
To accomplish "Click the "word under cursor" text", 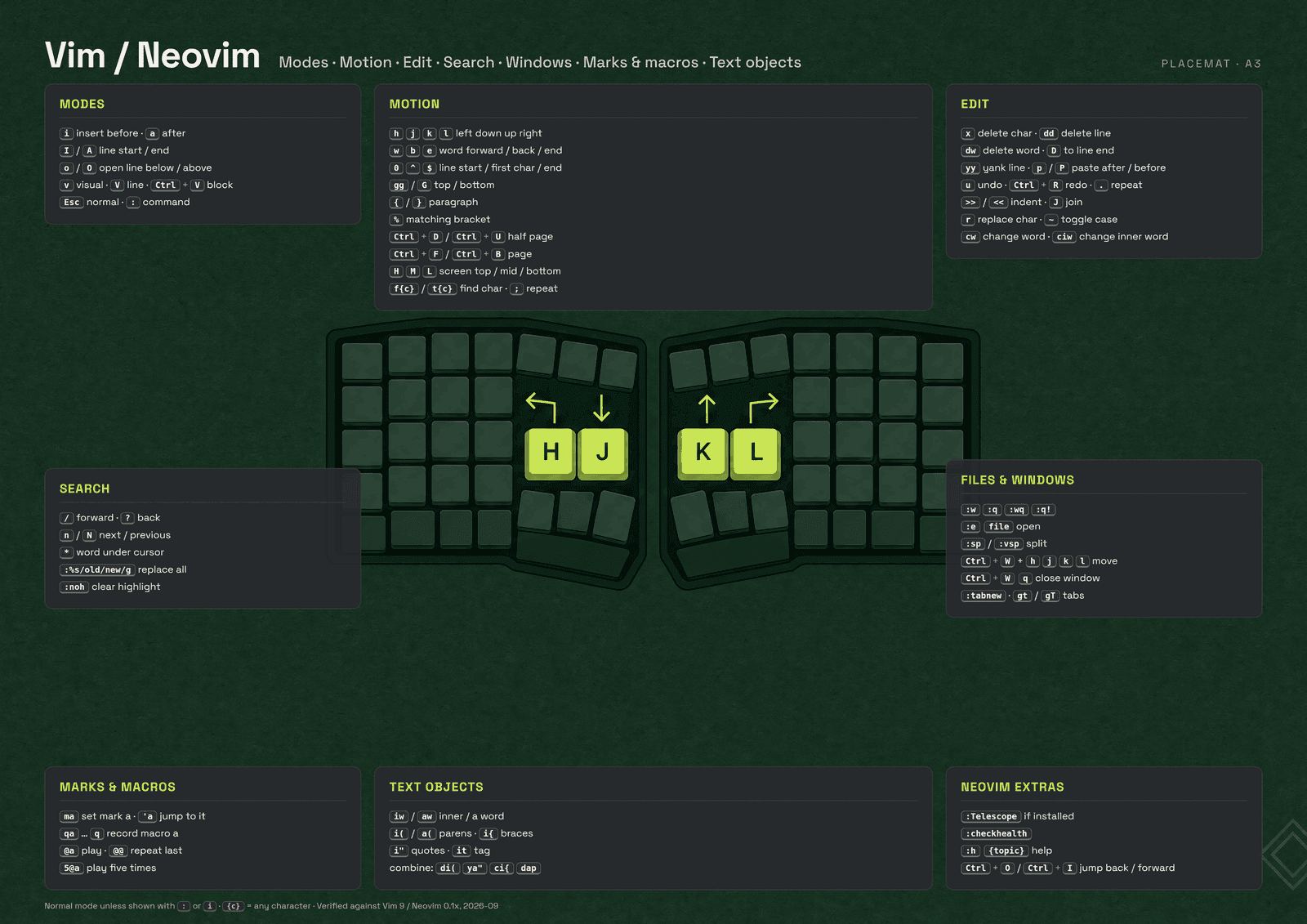I will (120, 553).
